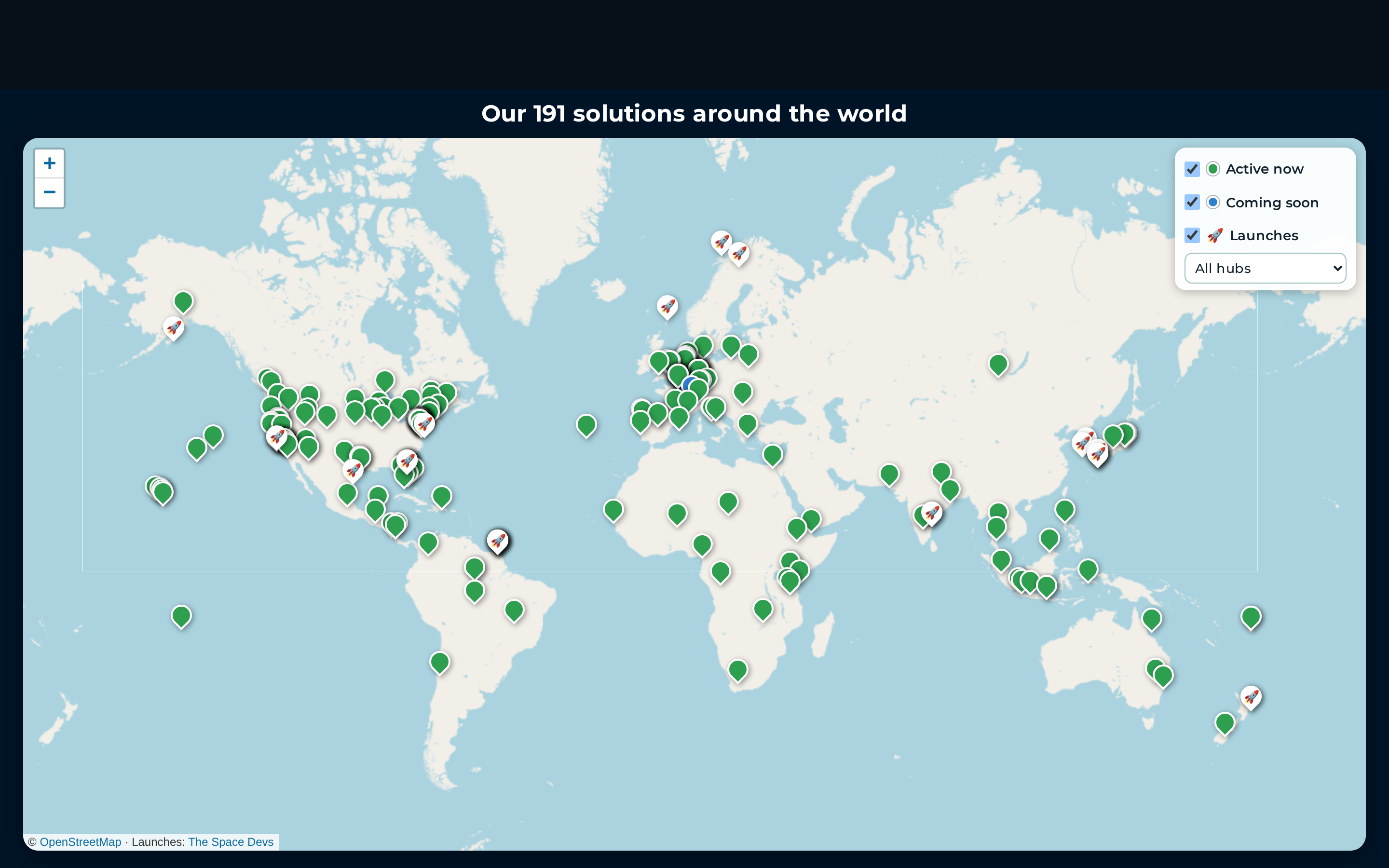Click the green marker in Angola

[721, 573]
